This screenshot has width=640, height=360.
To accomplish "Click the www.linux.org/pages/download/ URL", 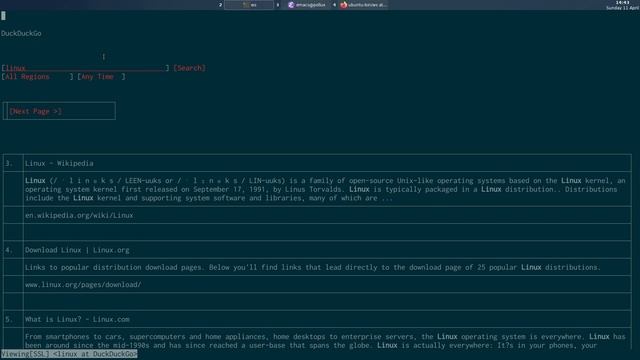I will (83, 284).
